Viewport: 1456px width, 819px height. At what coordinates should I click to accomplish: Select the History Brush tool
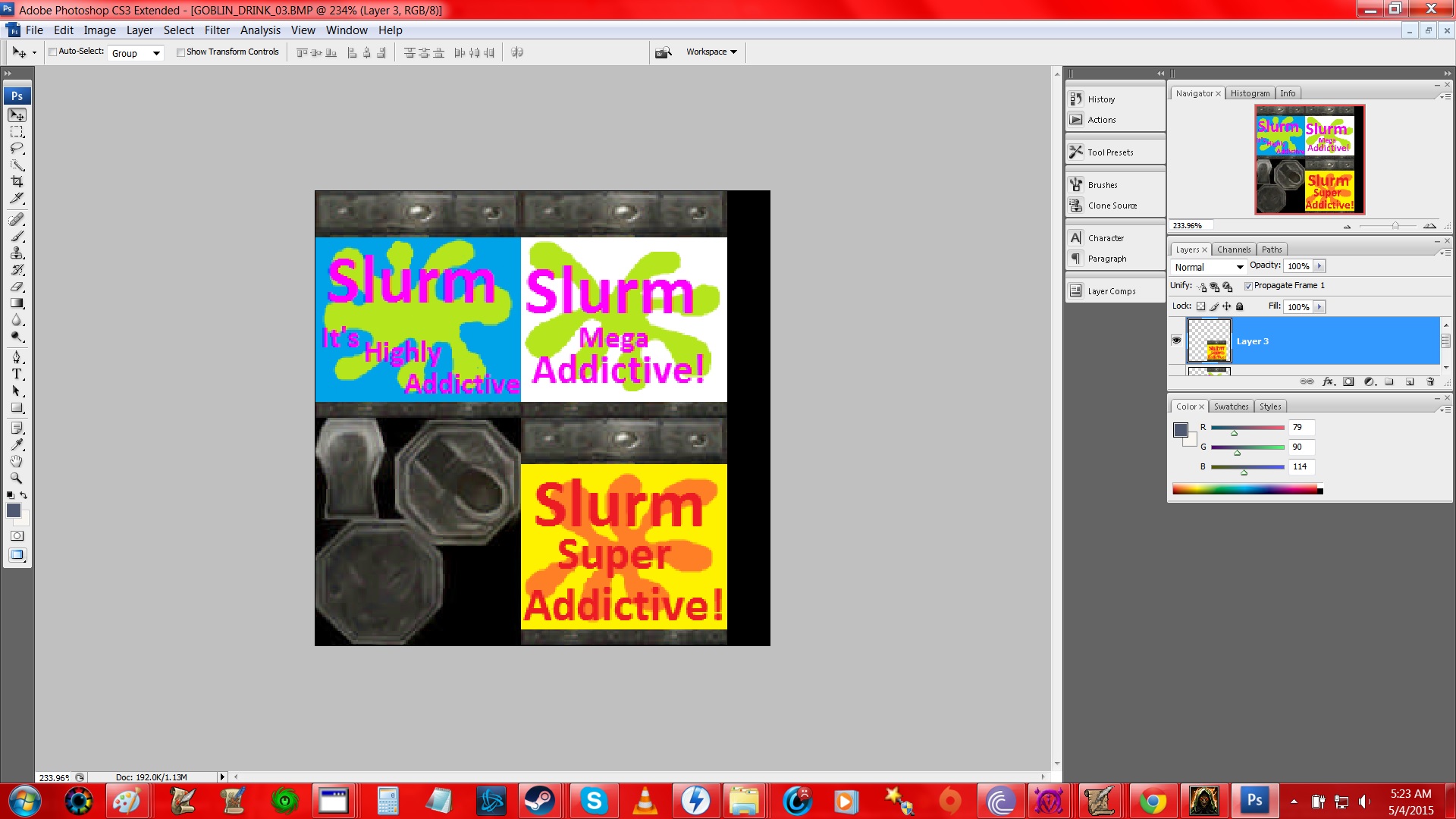pyautogui.click(x=17, y=270)
